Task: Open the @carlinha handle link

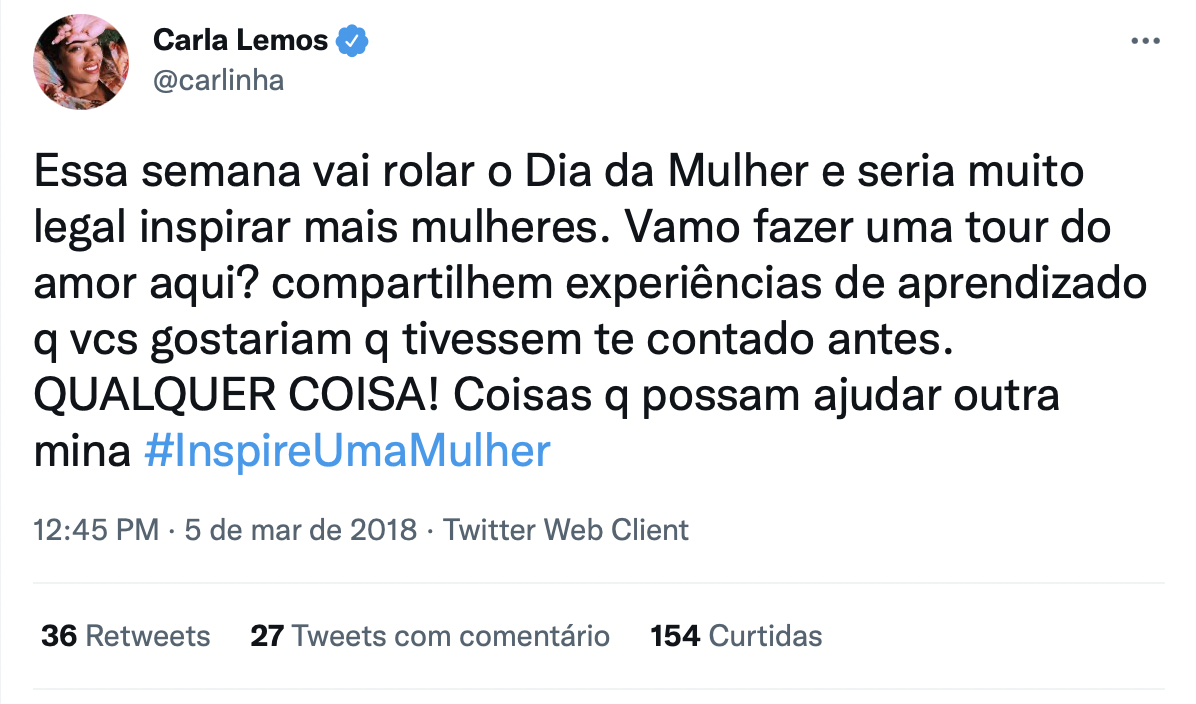Action: pos(218,81)
